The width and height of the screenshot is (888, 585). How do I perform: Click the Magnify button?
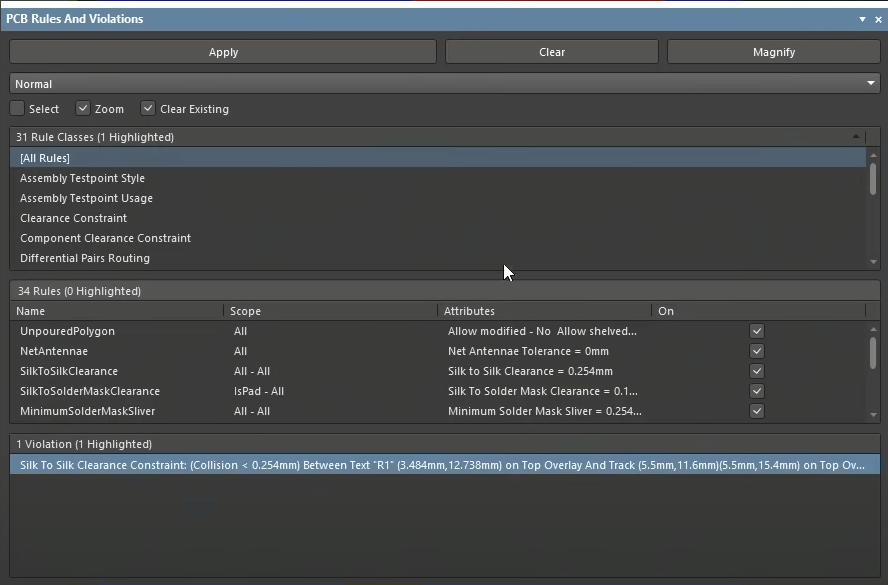tap(773, 52)
